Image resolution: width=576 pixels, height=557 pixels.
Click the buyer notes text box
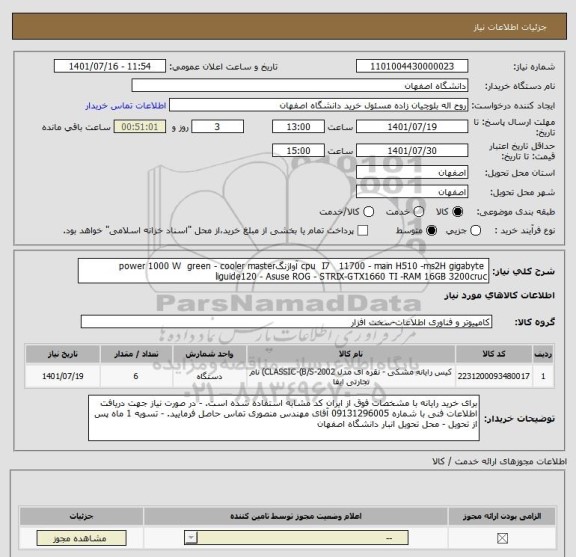tap(284, 418)
